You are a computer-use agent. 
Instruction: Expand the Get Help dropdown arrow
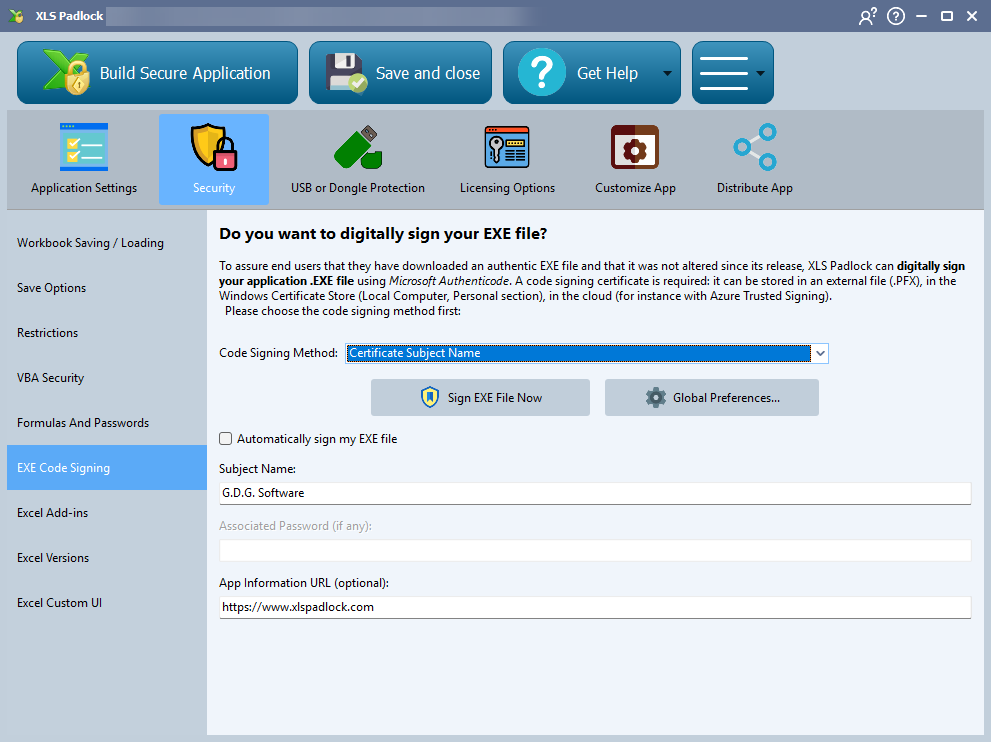[x=666, y=74]
